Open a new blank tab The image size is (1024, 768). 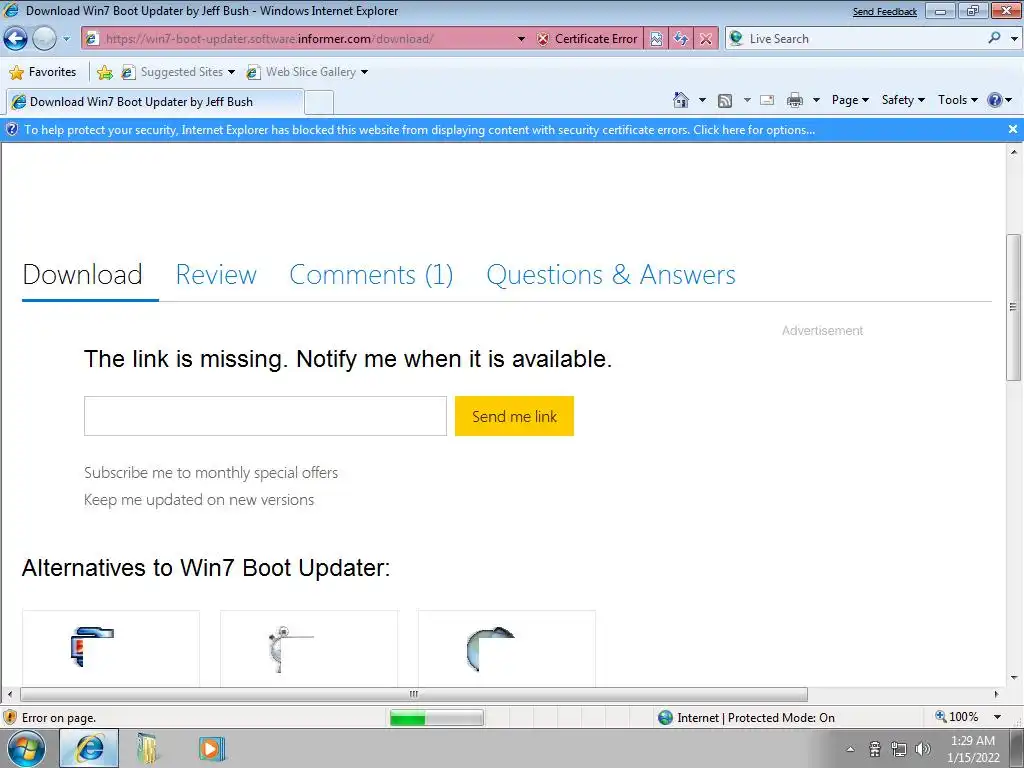[x=319, y=103]
